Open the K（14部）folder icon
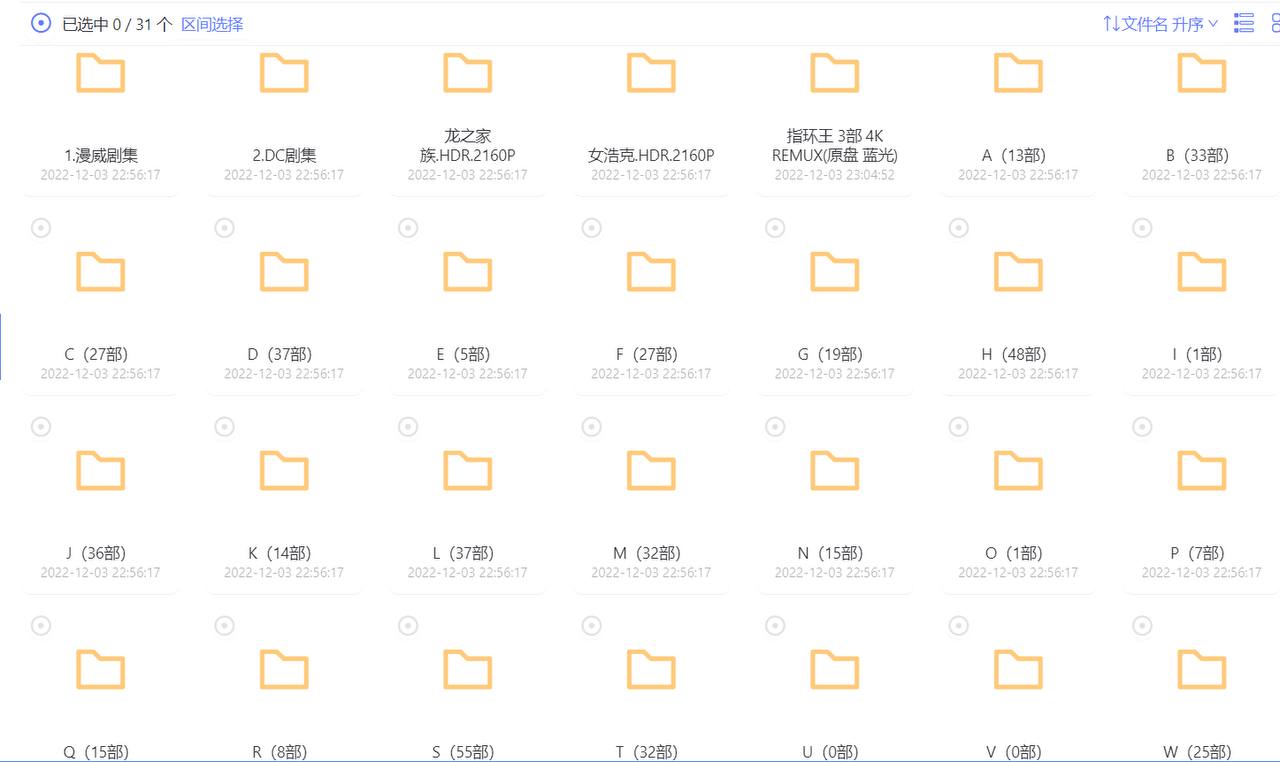Screen dimensions: 1280x762 (284, 470)
